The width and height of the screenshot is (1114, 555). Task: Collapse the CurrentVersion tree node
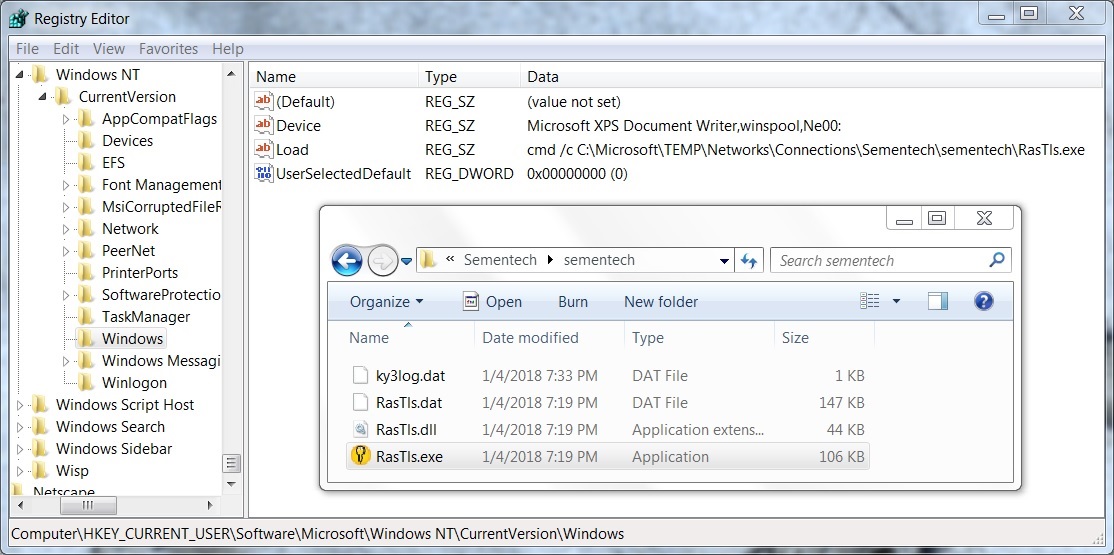coord(43,97)
